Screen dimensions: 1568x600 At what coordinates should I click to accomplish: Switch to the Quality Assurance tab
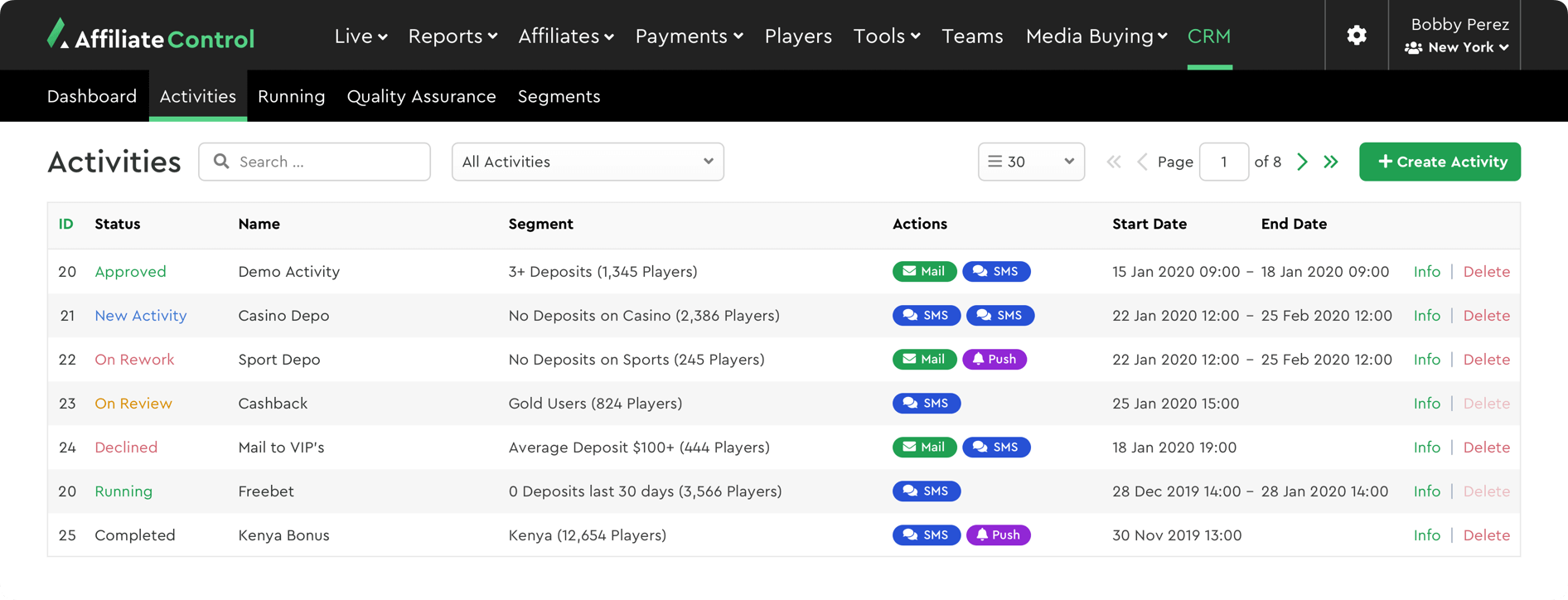[421, 96]
